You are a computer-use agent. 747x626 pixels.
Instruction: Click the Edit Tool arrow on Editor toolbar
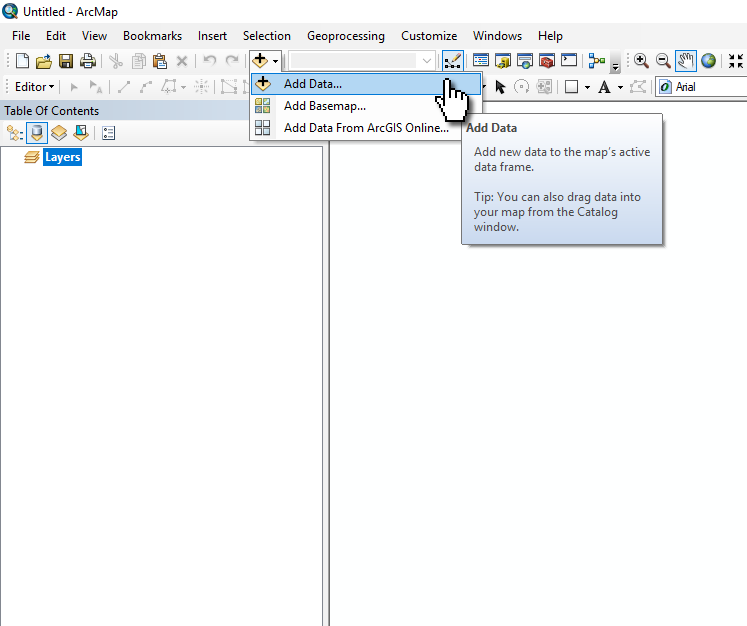[74, 87]
